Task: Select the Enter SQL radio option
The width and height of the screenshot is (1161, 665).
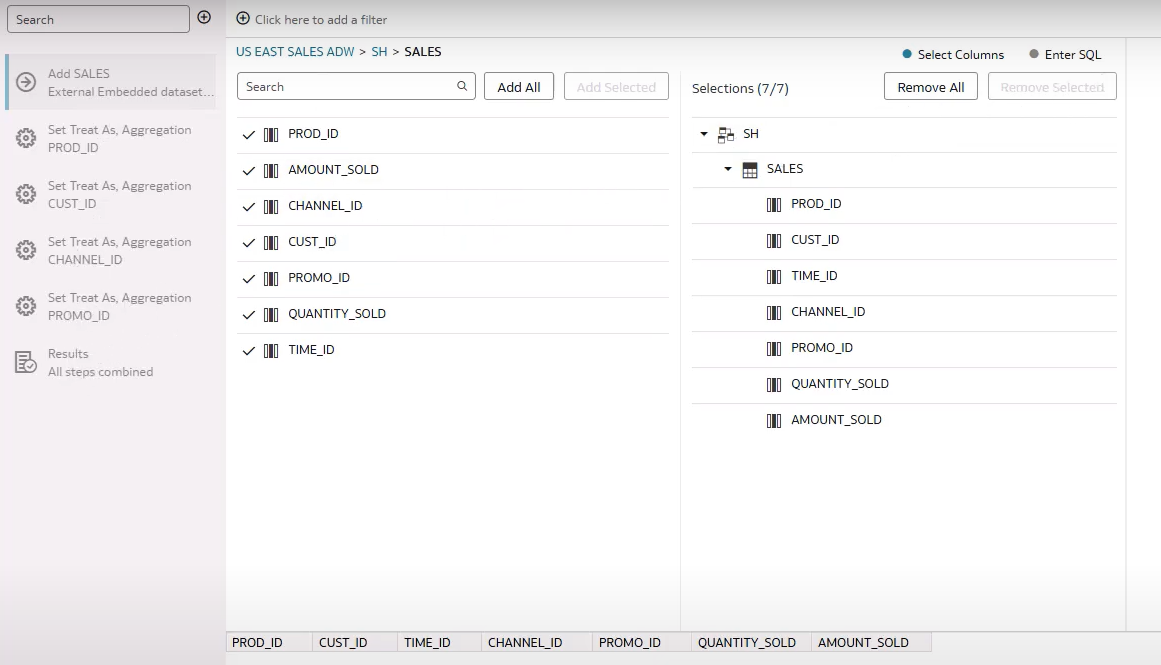Action: [1034, 54]
